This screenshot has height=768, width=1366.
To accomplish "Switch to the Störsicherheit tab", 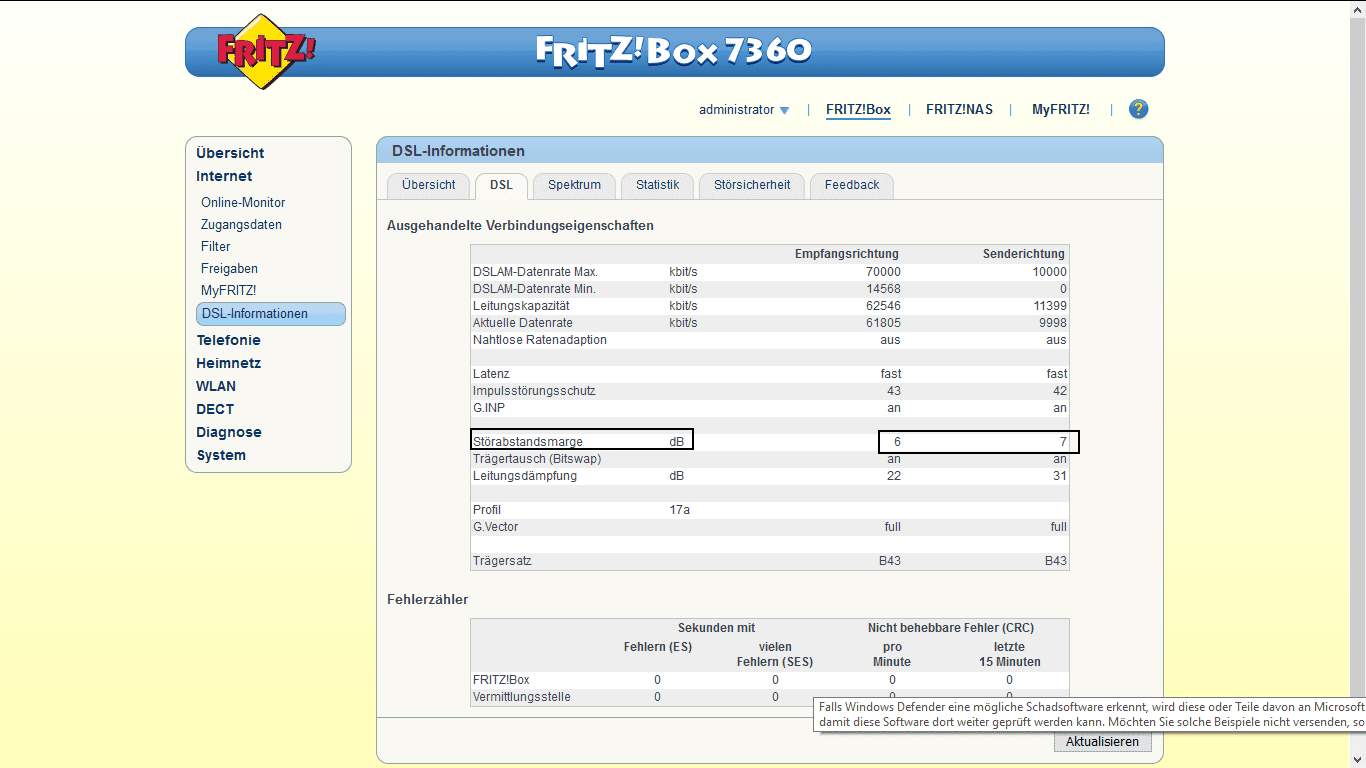I will (x=752, y=185).
